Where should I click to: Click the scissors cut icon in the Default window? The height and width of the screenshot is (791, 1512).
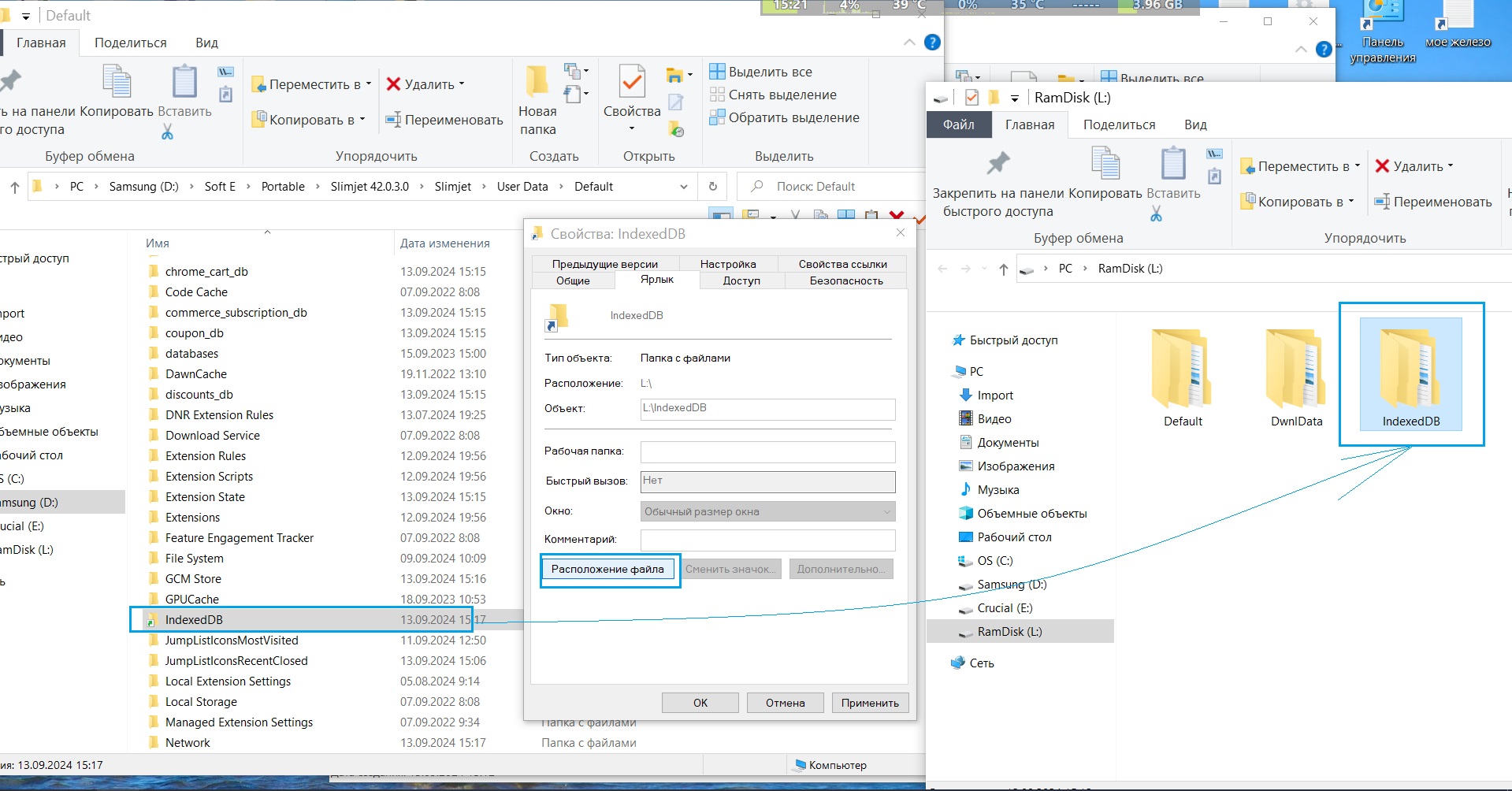pyautogui.click(x=167, y=132)
